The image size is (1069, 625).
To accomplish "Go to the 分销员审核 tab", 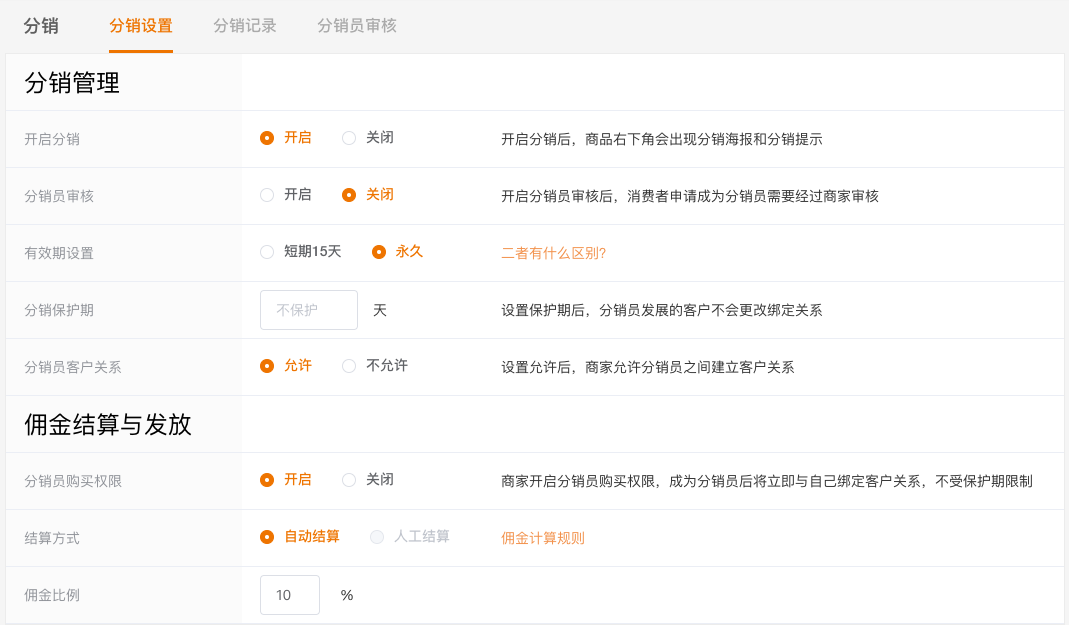I will (x=357, y=26).
